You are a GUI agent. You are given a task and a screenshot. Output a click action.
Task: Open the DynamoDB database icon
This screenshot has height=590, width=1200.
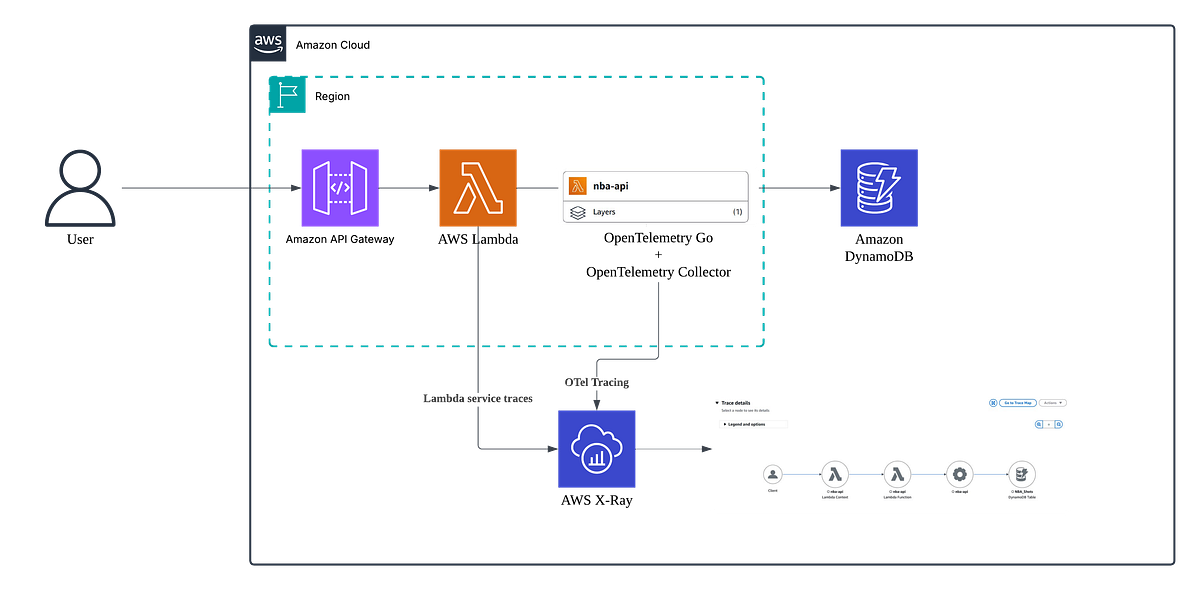[879, 187]
